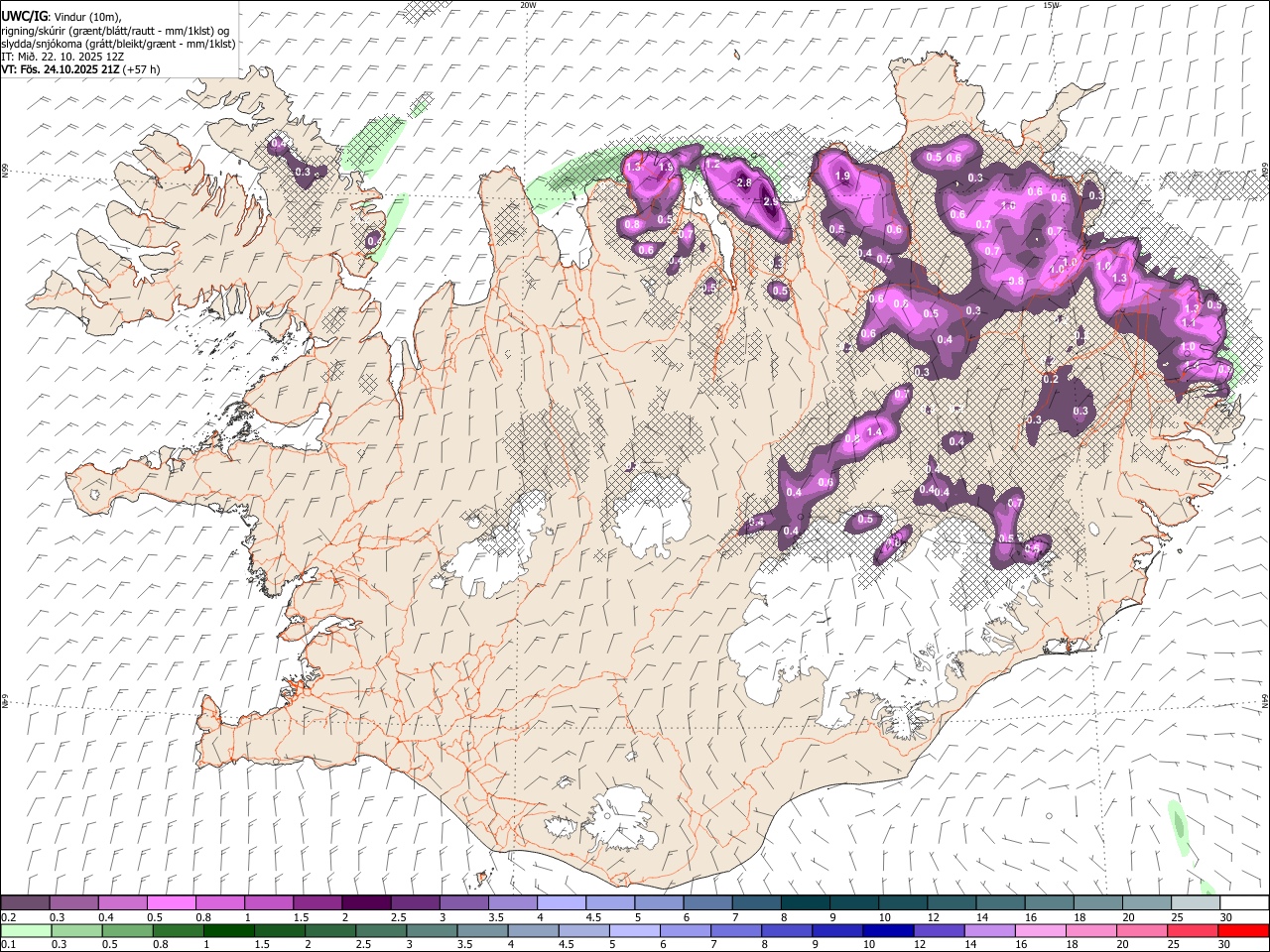Click the initial time 'IT: Mið. 22. 10. 2025 12Z'
Screen dimensions: 1270x952
coord(63,57)
